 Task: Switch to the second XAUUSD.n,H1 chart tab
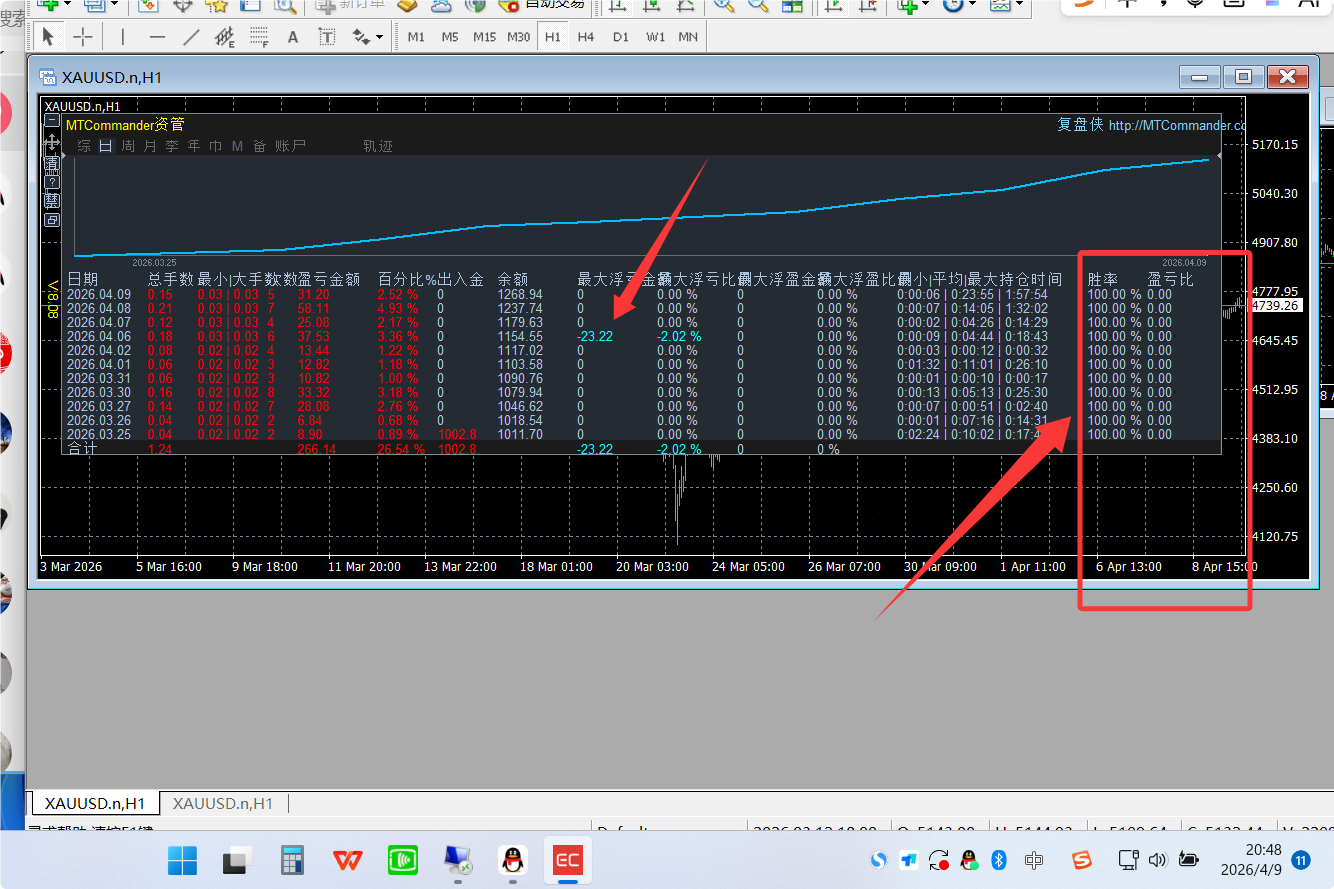point(223,803)
